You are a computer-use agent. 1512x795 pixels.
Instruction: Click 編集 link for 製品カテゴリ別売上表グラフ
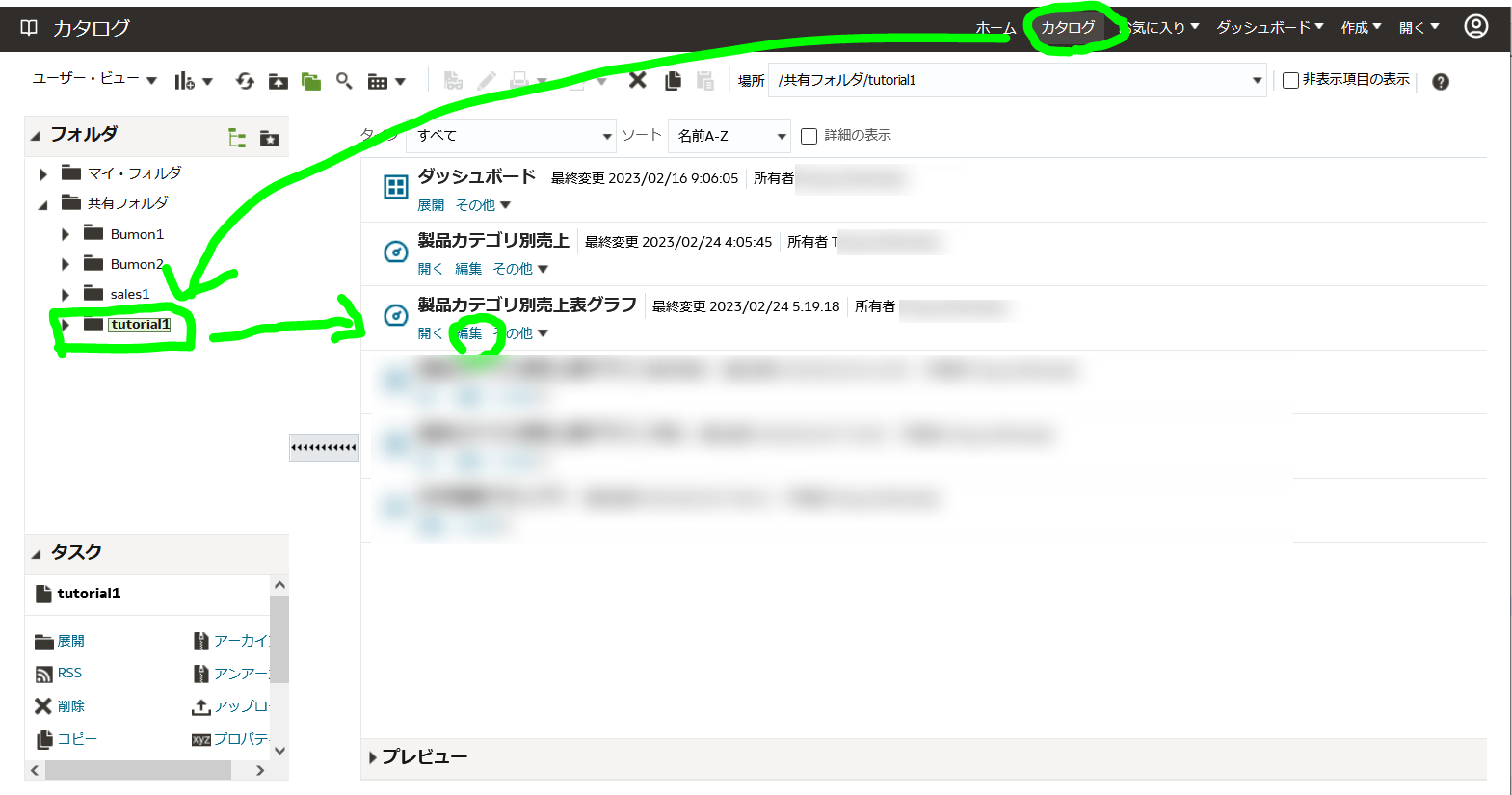(x=468, y=333)
